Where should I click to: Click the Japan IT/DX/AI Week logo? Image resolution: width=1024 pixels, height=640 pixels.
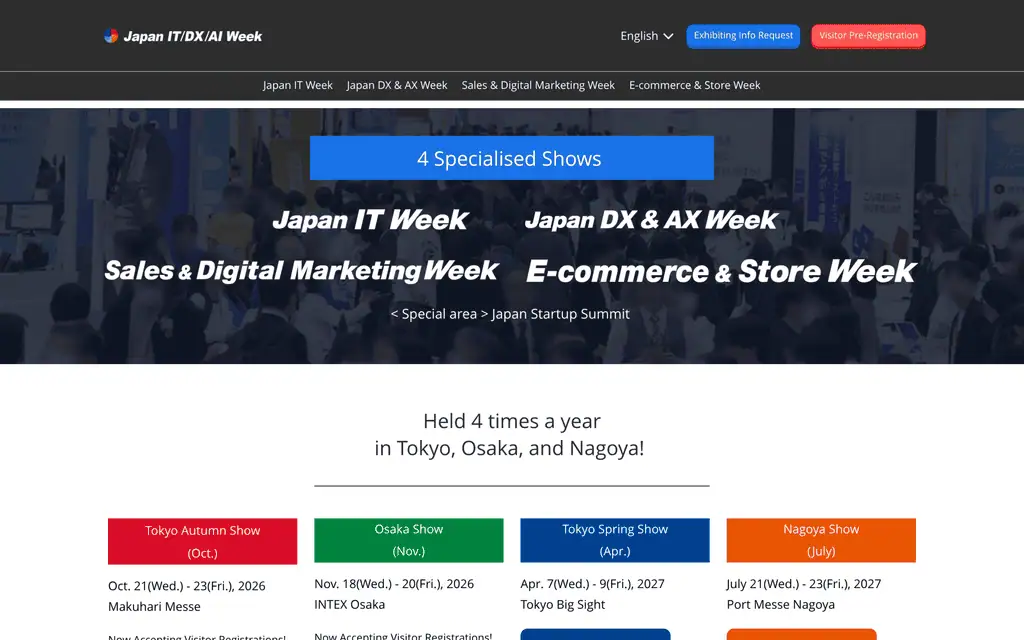[183, 36]
